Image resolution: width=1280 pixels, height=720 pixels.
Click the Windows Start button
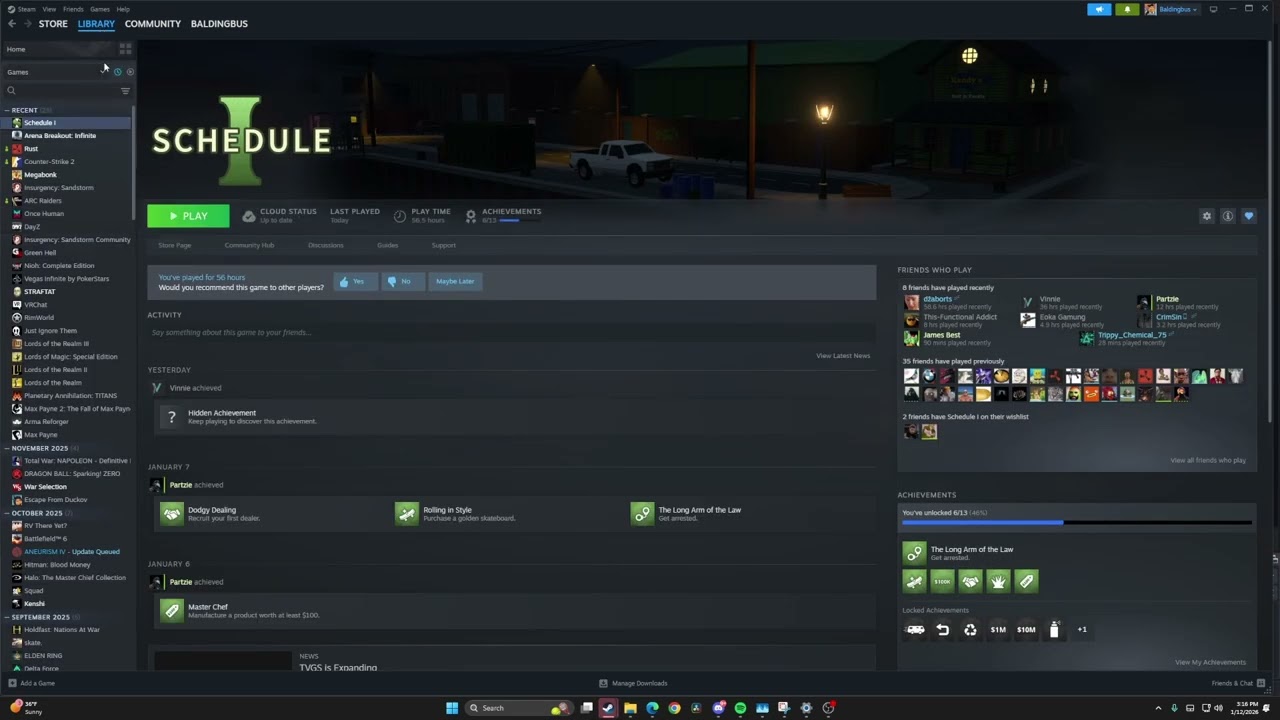click(x=452, y=708)
